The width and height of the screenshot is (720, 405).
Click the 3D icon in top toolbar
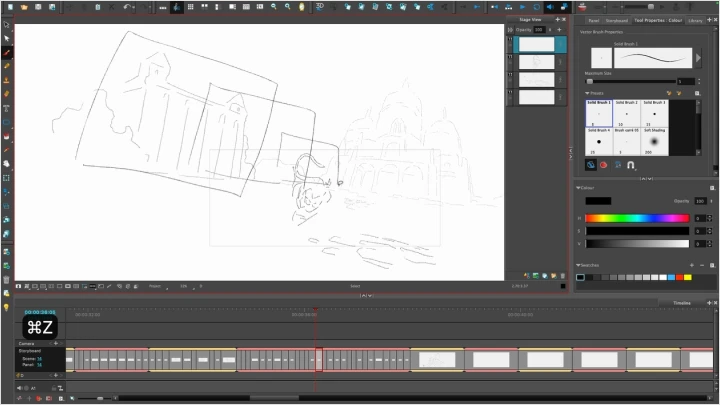coord(320,7)
